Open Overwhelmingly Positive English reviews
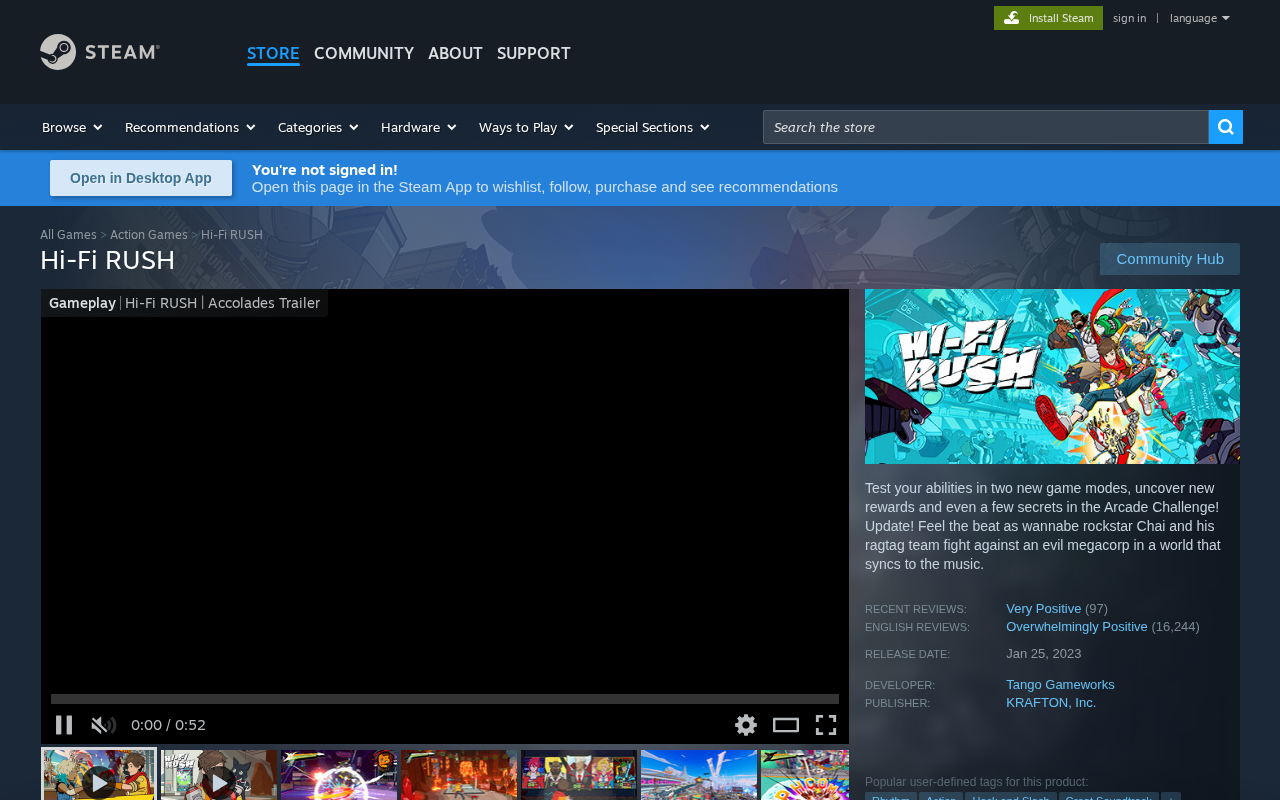 point(1077,627)
